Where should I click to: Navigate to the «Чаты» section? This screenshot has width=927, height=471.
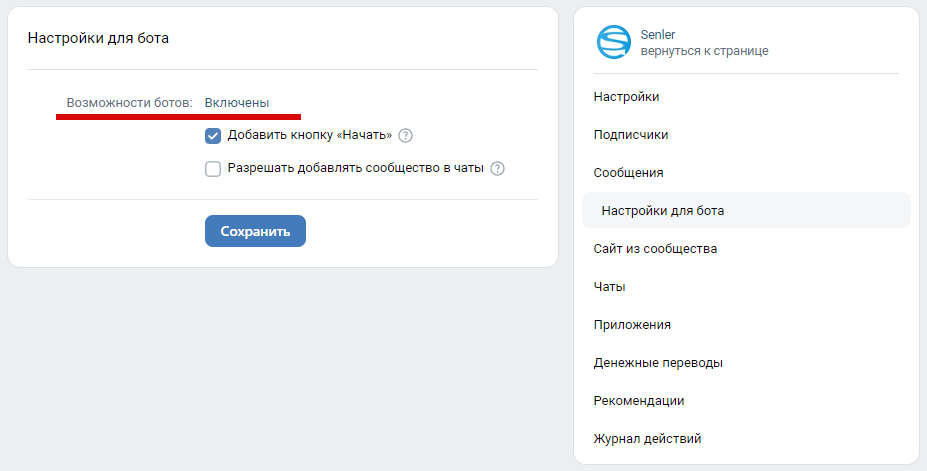click(x=609, y=287)
